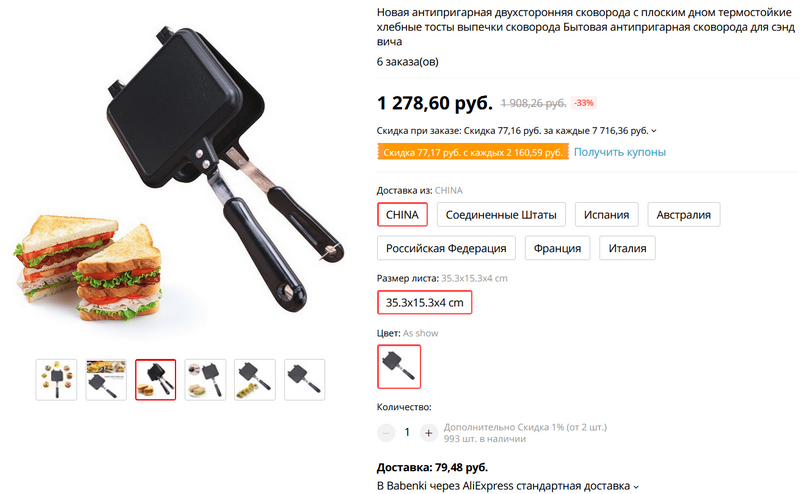Select the highlighted sandwich pan thumbnail
This screenshot has height=494, width=800.
coord(156,380)
